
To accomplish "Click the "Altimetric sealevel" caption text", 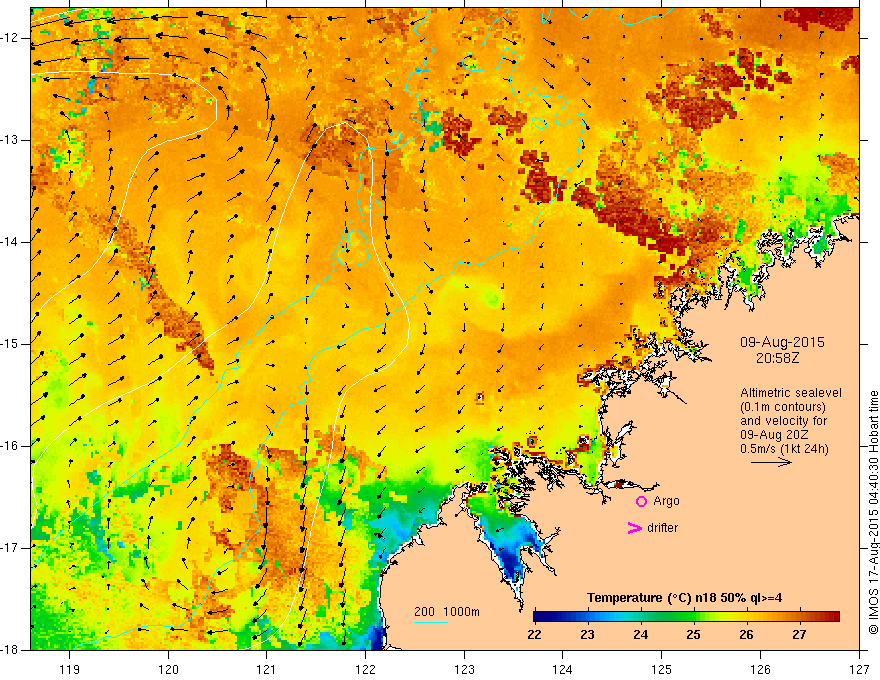I will tap(791, 393).
